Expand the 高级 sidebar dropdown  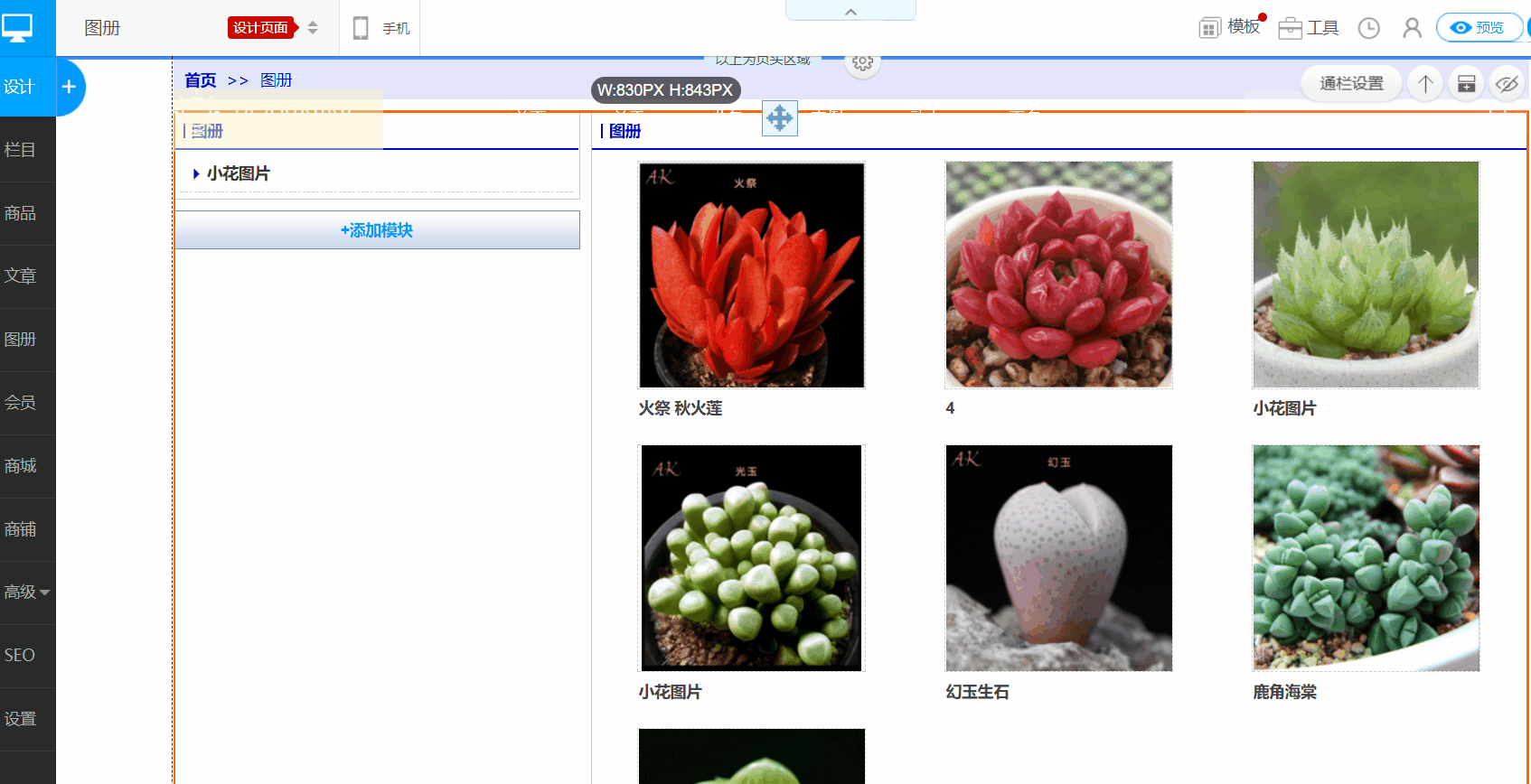27,593
